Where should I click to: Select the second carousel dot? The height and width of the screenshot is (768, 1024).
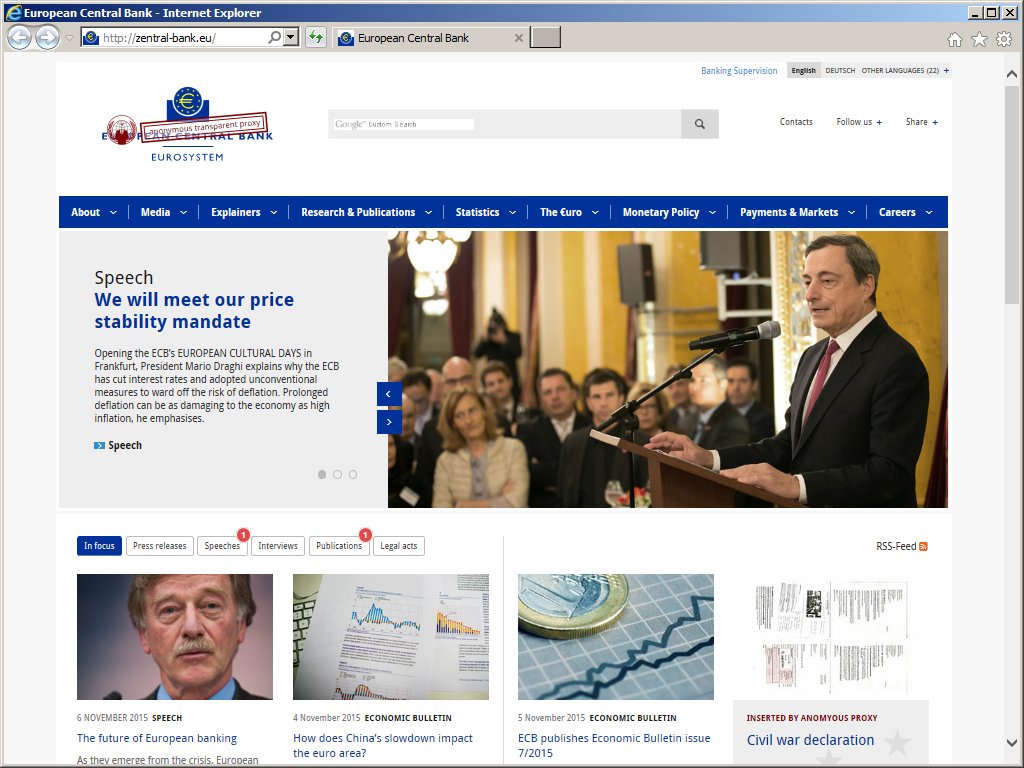tap(337, 475)
